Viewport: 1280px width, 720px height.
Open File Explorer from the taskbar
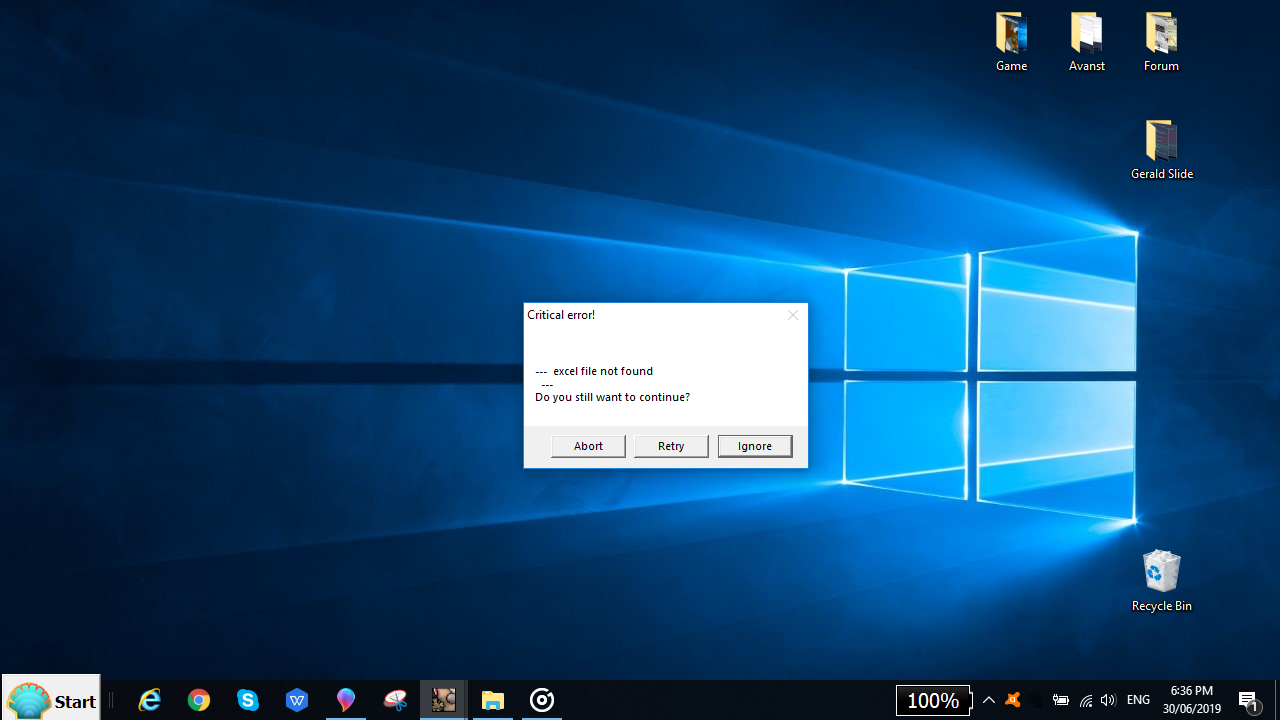pos(493,700)
